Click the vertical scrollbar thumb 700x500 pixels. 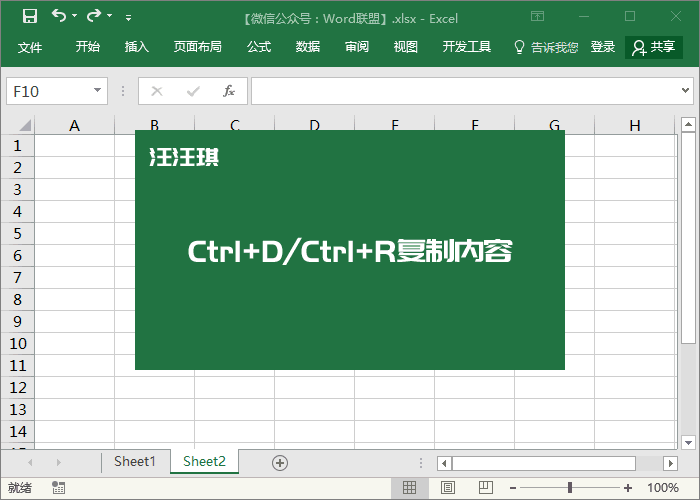(688, 238)
